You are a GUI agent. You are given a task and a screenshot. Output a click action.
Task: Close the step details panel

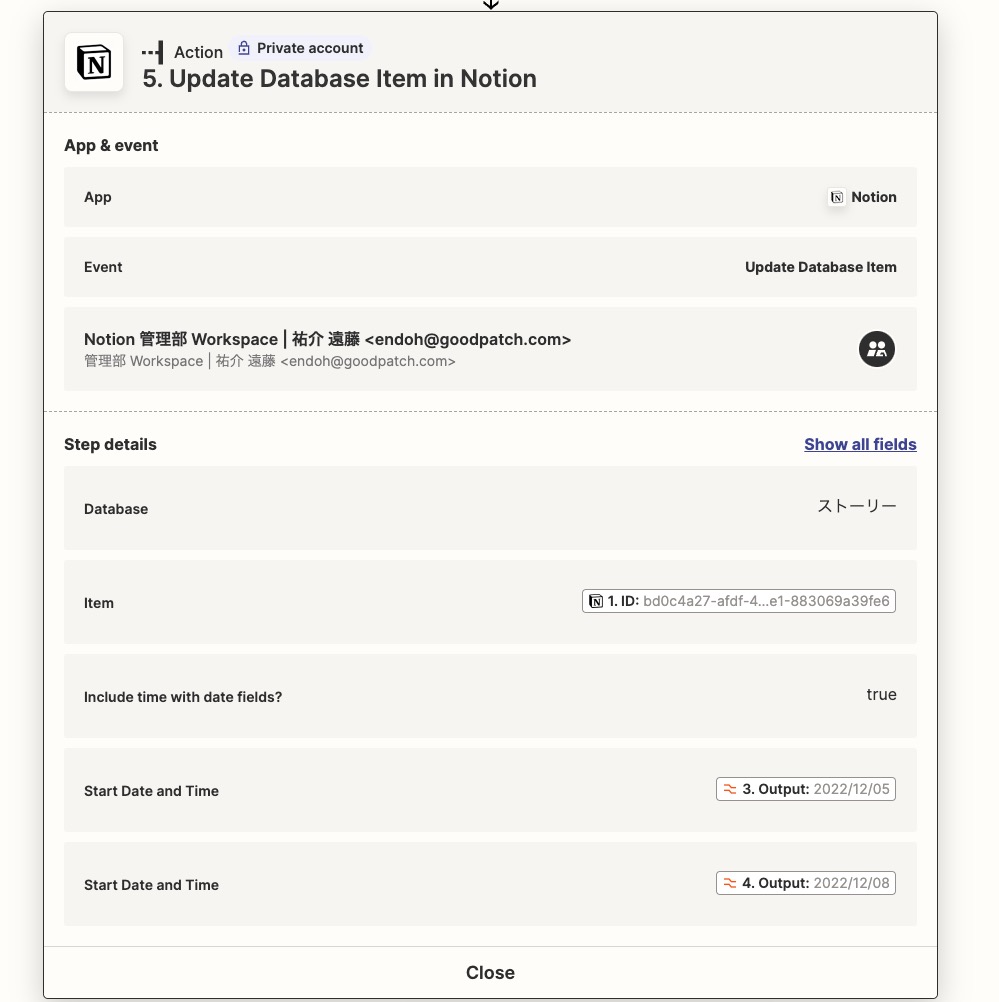click(x=490, y=972)
